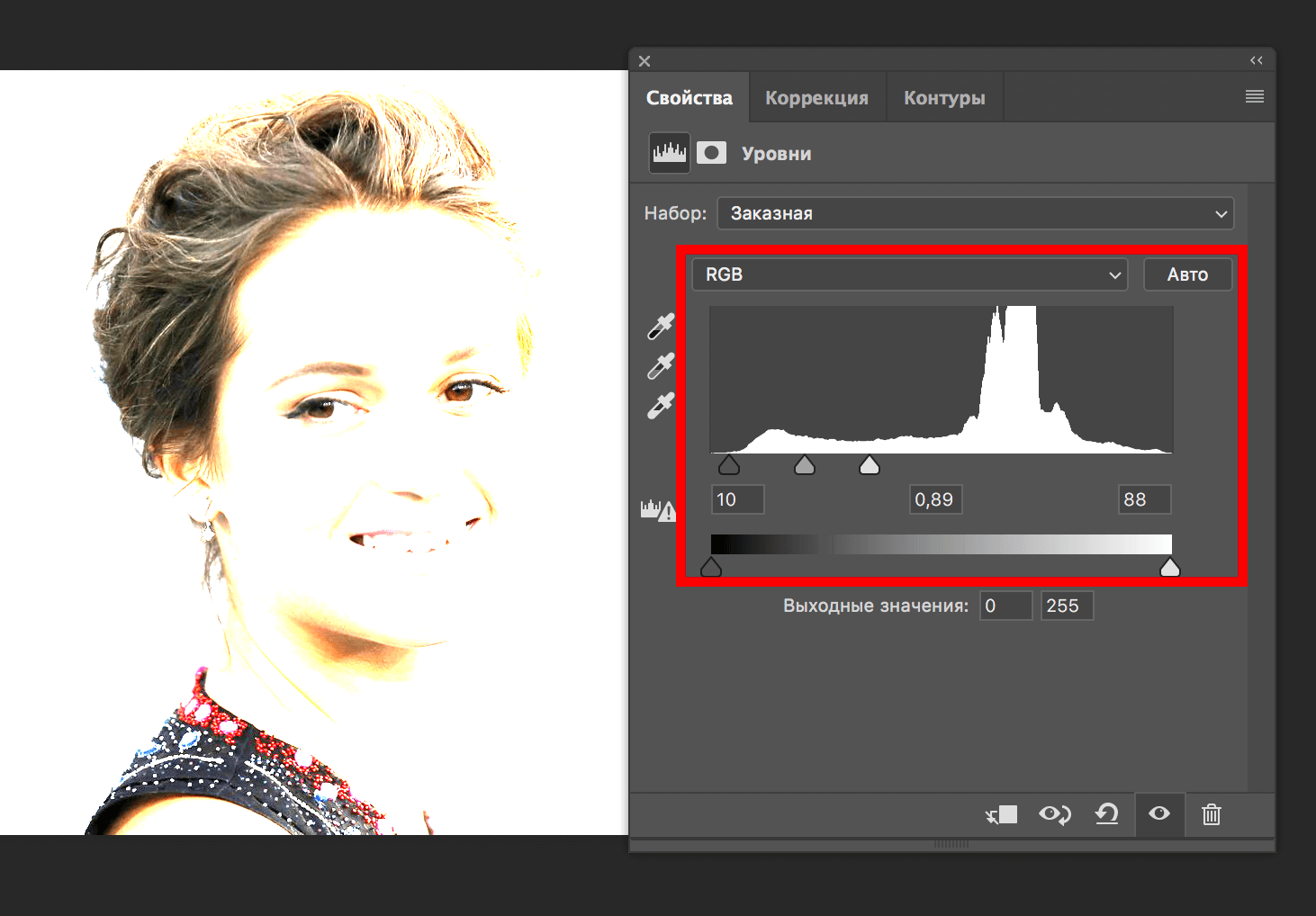Clip adjustment to the layer below
This screenshot has width=1316, height=916.
(1001, 814)
